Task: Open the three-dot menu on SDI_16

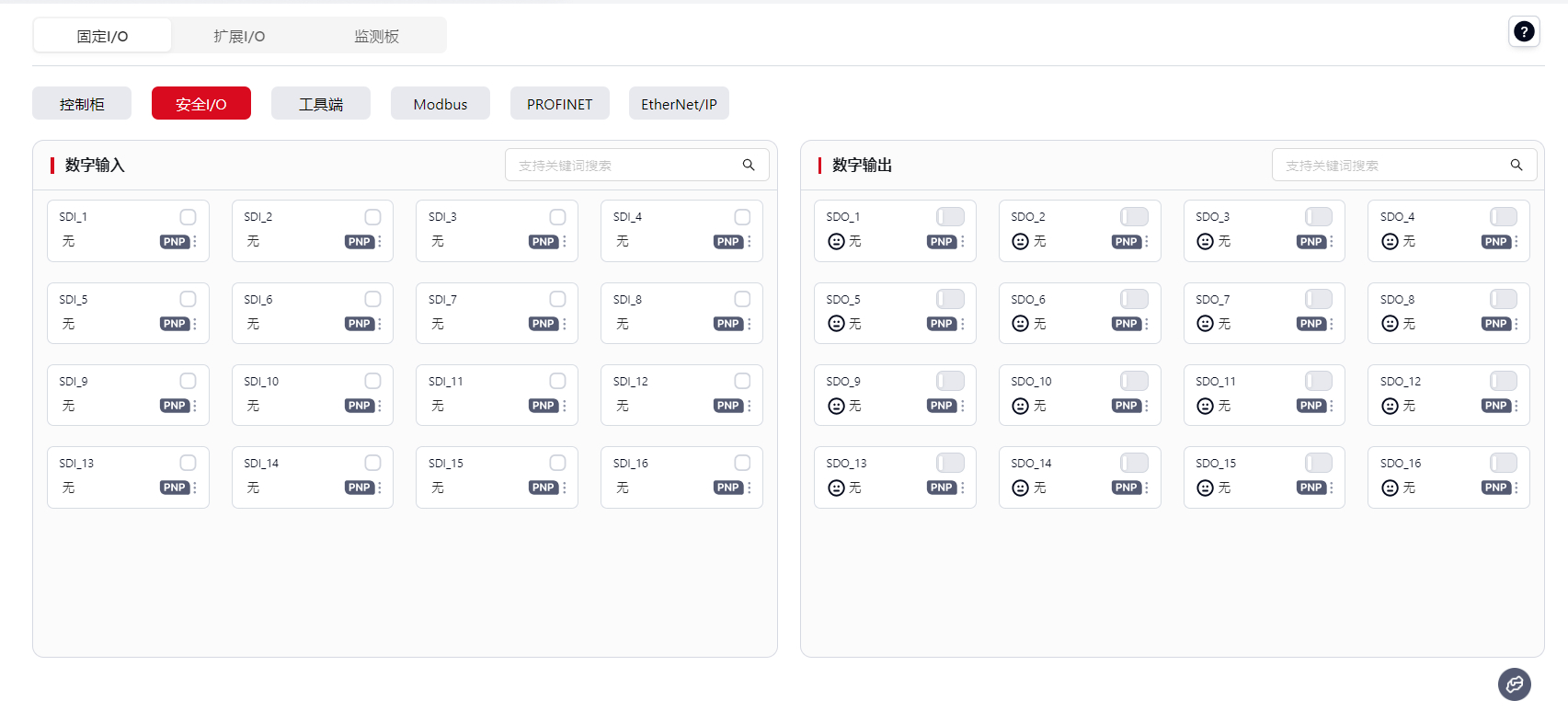Action: [x=749, y=488]
